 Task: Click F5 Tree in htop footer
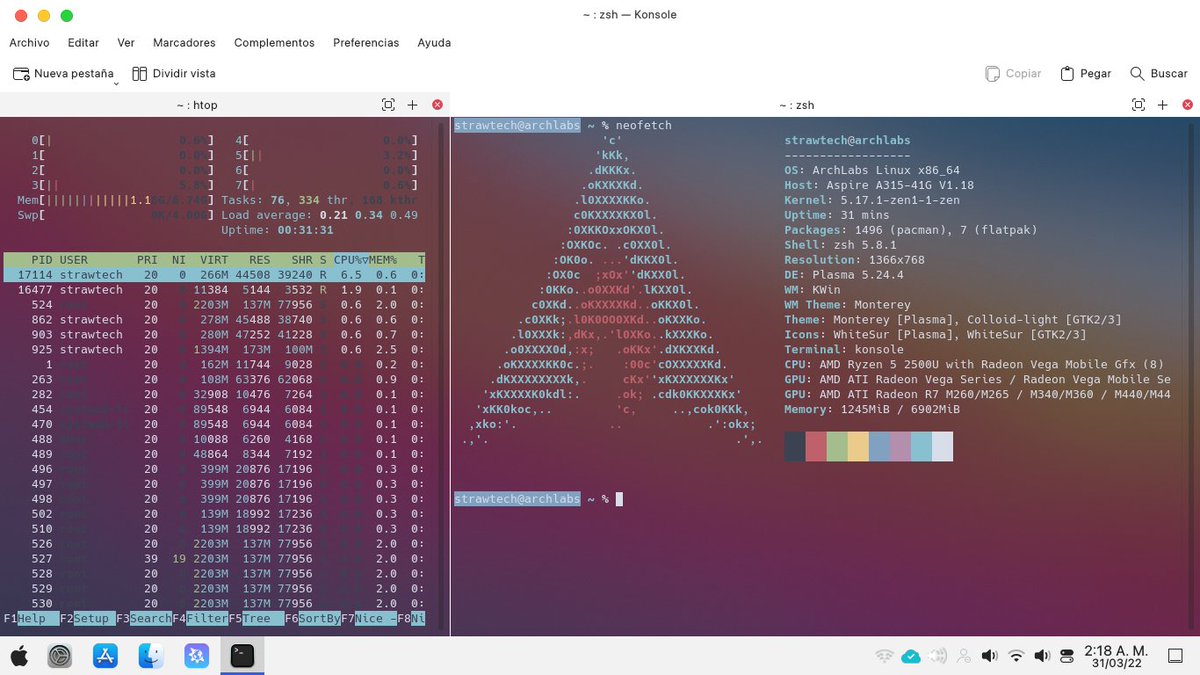256,619
